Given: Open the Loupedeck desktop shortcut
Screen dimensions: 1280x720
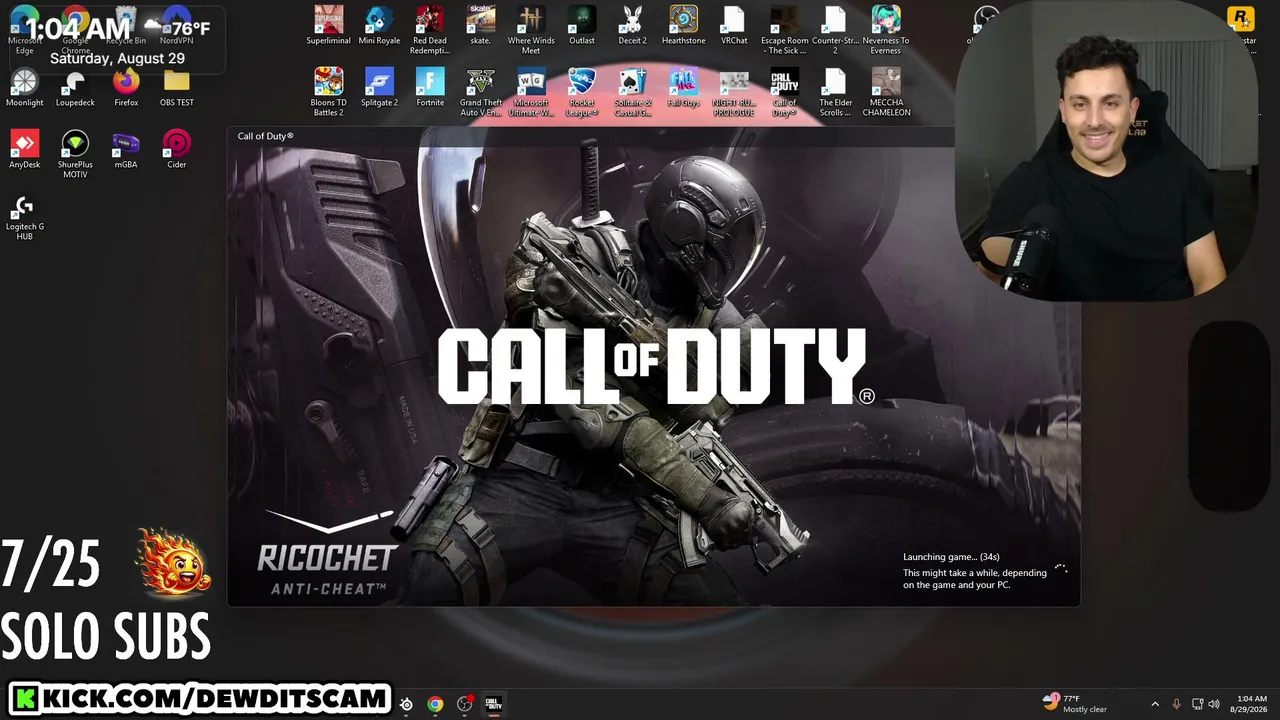Looking at the screenshot, I should point(75,88).
